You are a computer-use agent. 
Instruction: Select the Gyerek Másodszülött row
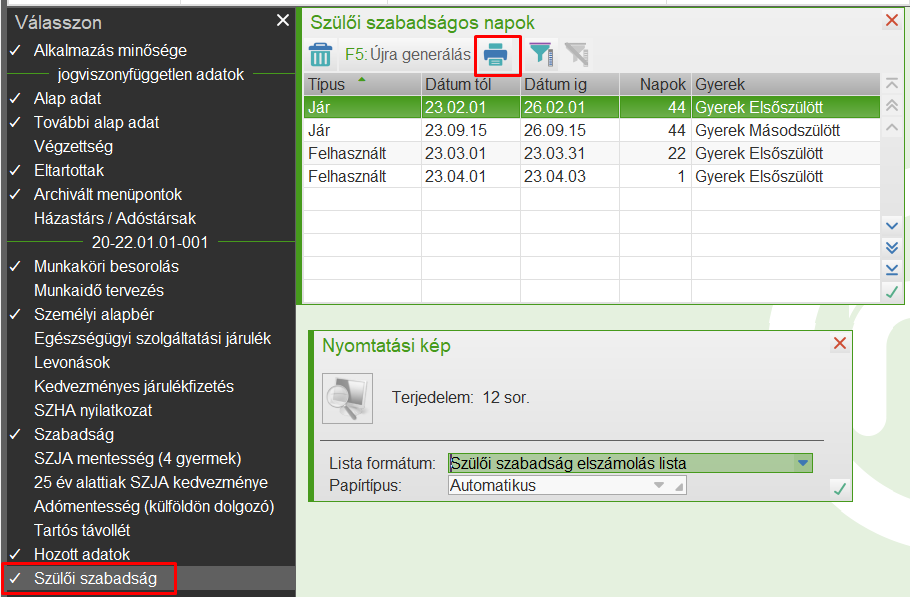tap(592, 131)
